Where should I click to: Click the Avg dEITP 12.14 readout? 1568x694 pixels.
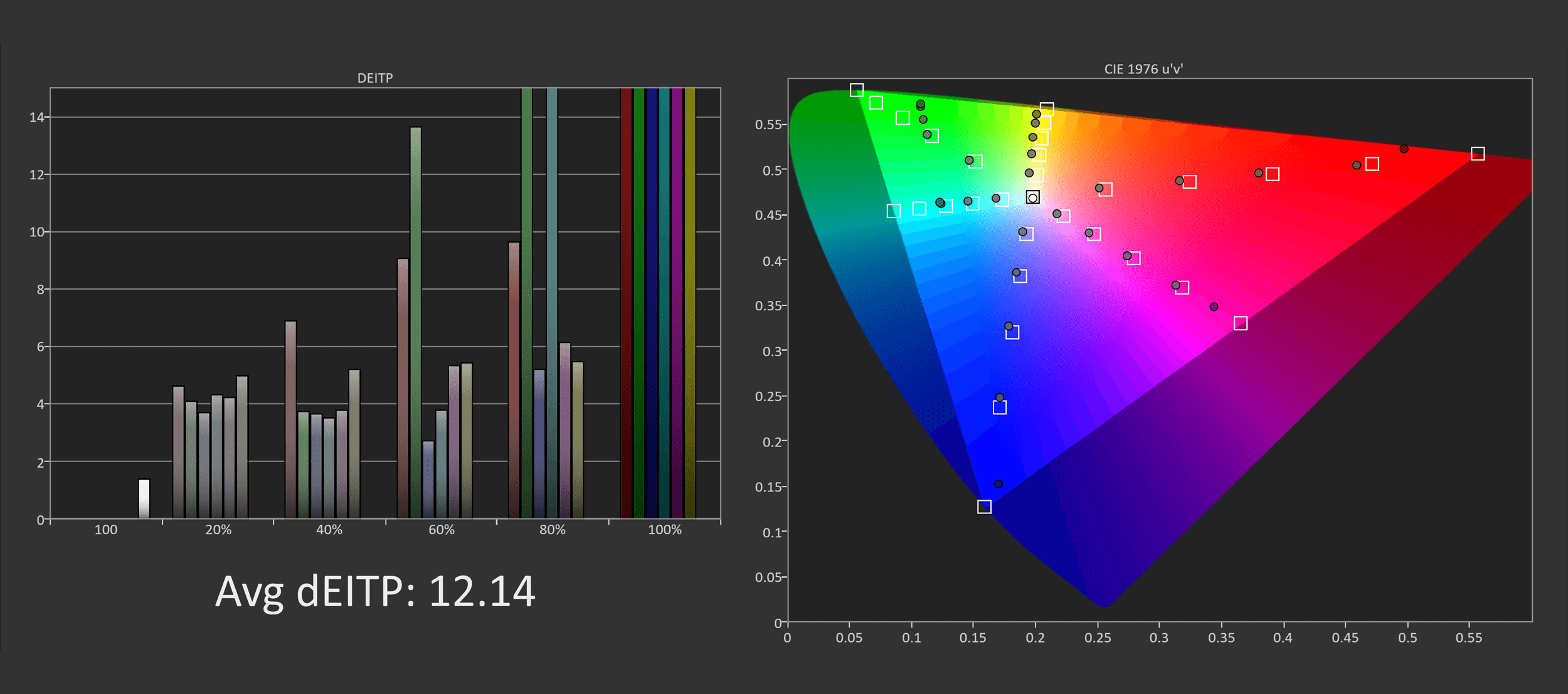click(x=375, y=591)
